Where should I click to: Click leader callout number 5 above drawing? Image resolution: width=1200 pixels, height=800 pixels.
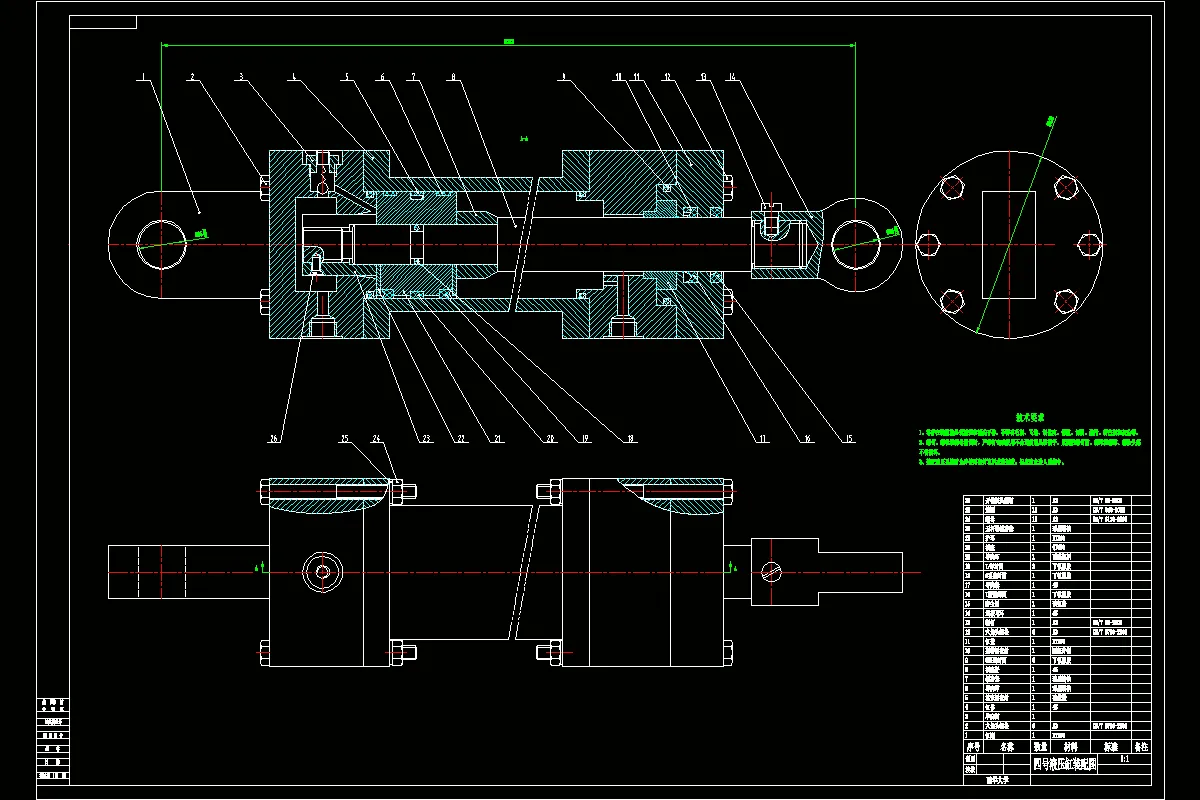(347, 76)
